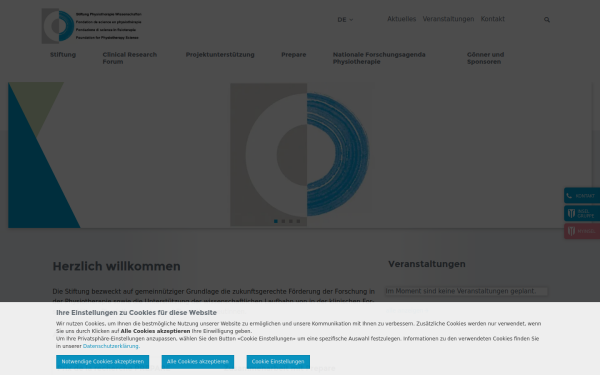Screen dimensions: 600x375
Task: Click the Herzlich willkommen heading
Action: tap(116, 266)
